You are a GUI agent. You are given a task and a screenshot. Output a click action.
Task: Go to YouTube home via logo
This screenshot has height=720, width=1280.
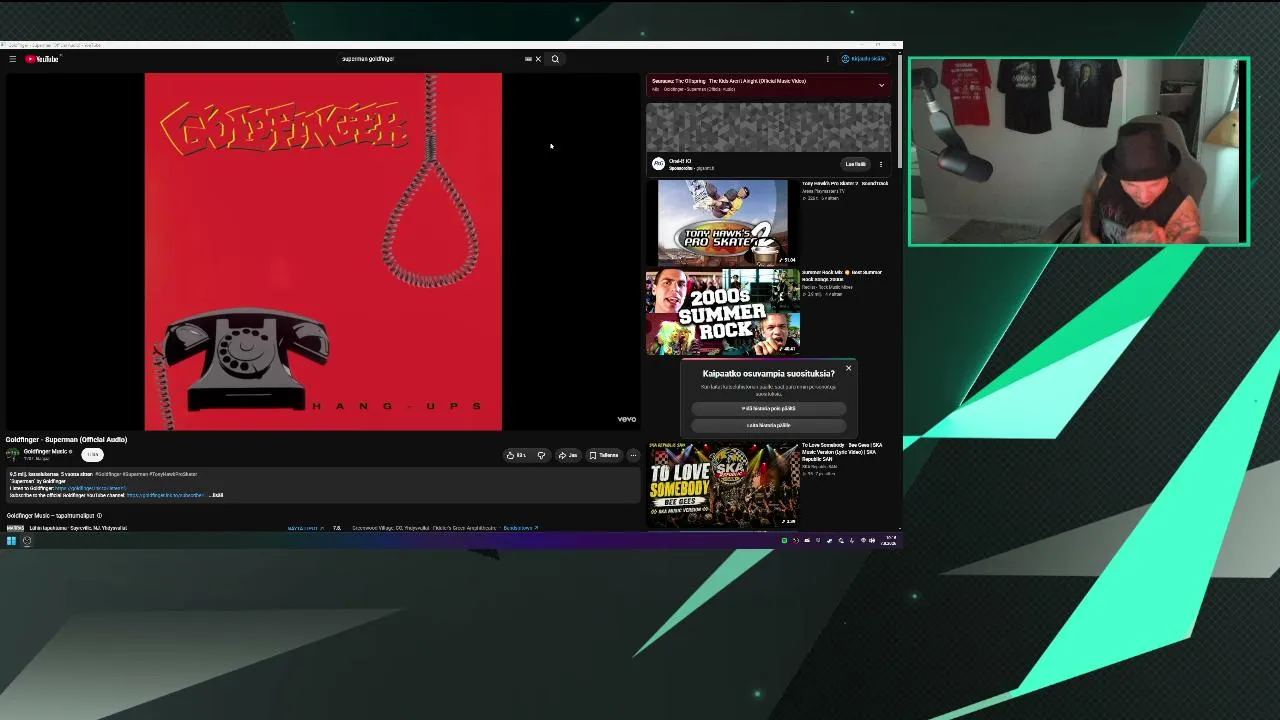[42, 59]
